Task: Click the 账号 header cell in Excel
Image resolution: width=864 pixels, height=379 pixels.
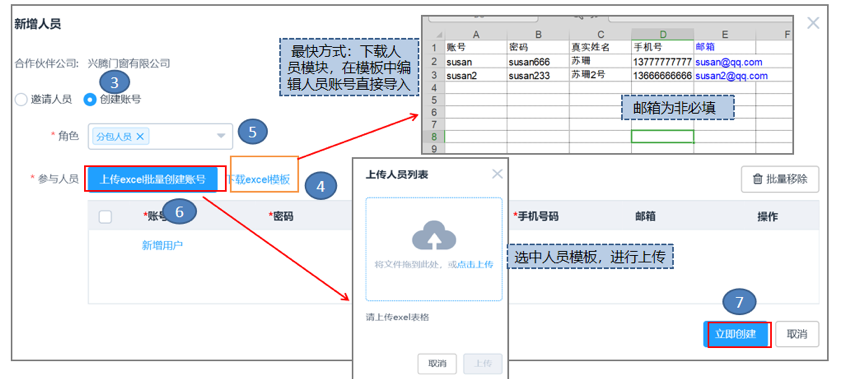Action: [476, 47]
